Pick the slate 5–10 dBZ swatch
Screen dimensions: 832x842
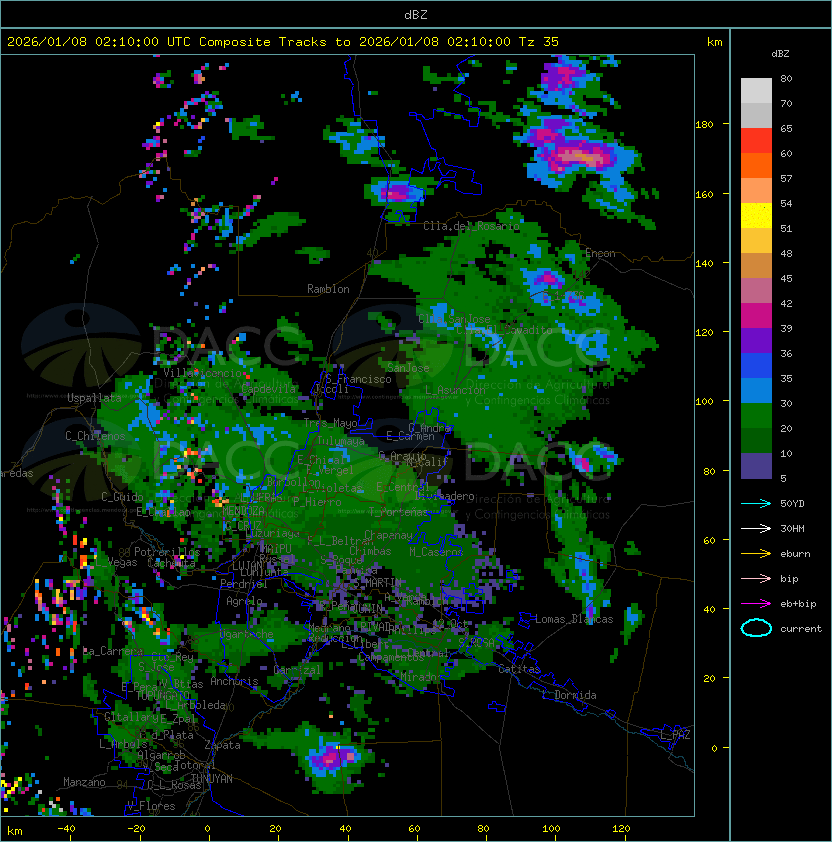(756, 466)
